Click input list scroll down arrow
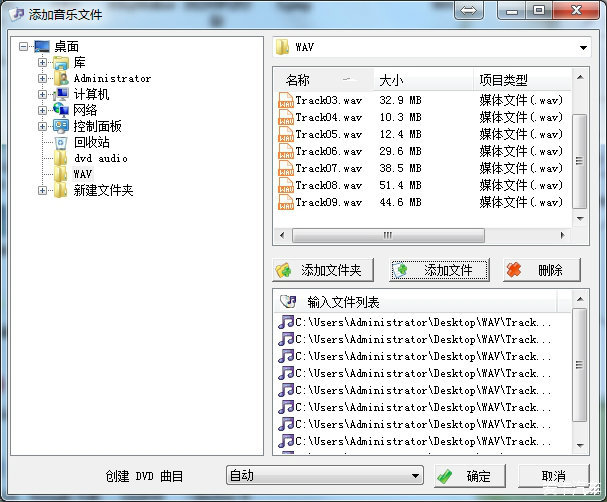The image size is (607, 502). [580, 445]
